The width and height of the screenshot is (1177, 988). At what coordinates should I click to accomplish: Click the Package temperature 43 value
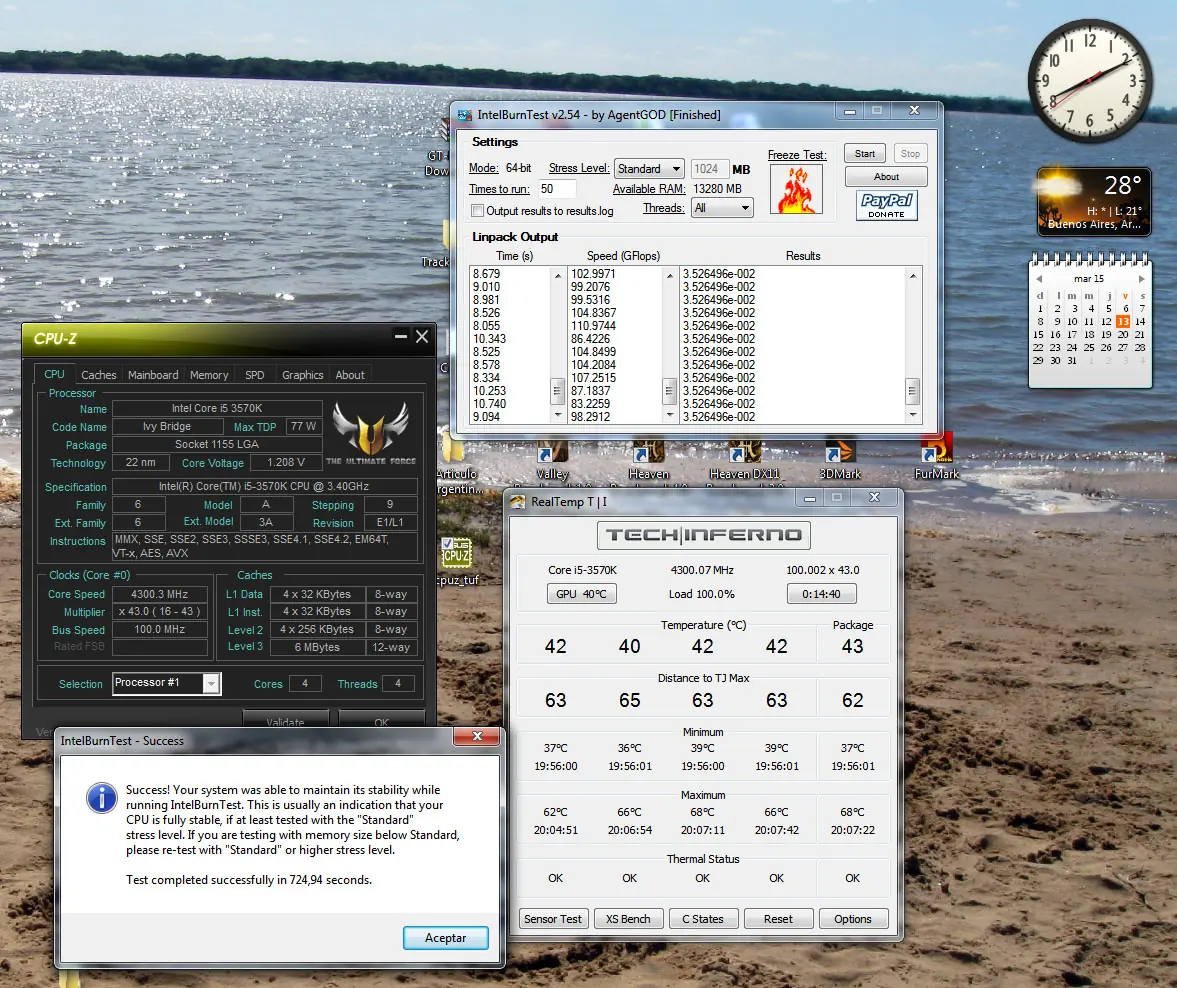coord(853,646)
